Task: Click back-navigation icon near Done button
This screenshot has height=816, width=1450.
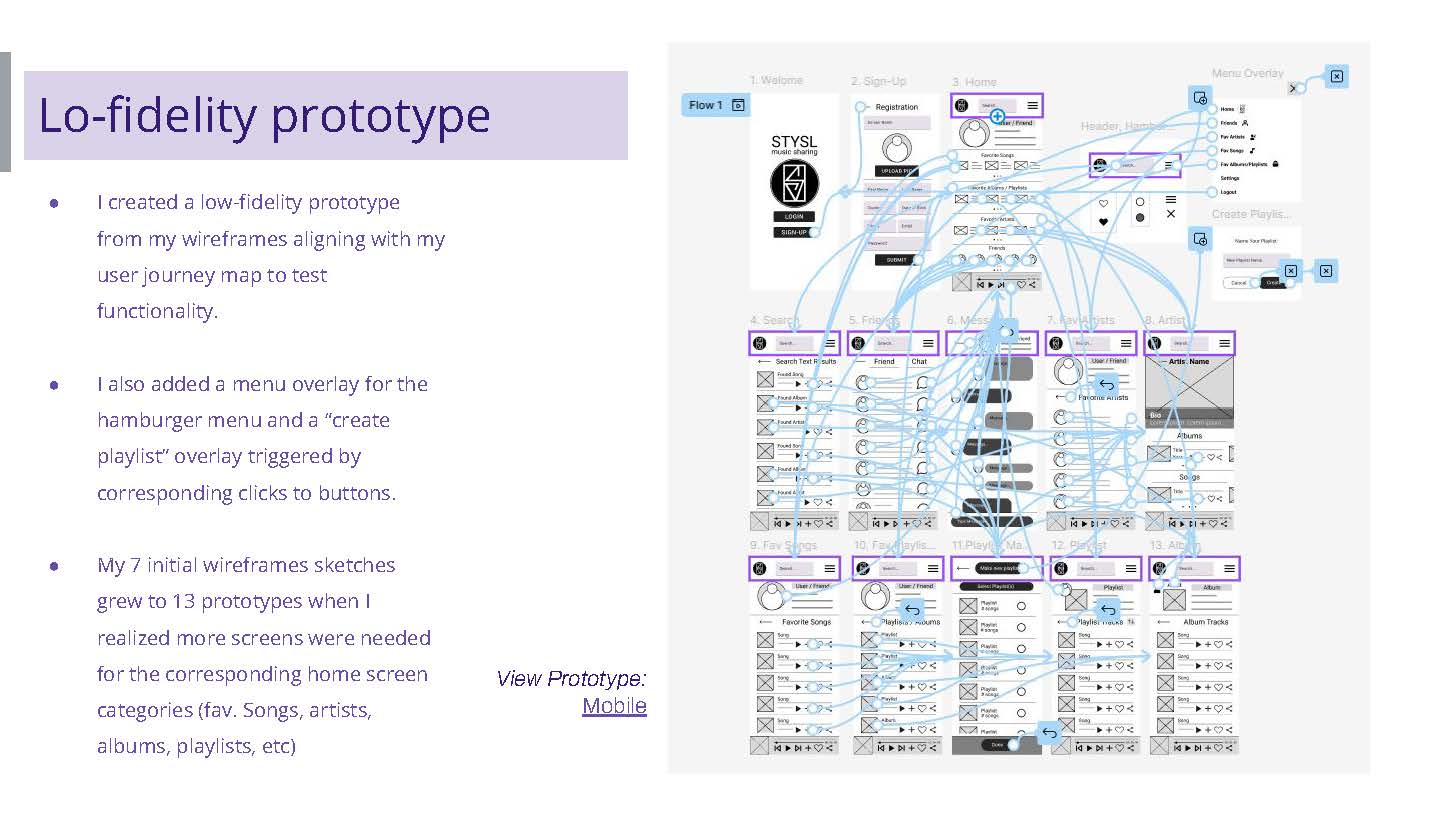Action: click(1049, 733)
